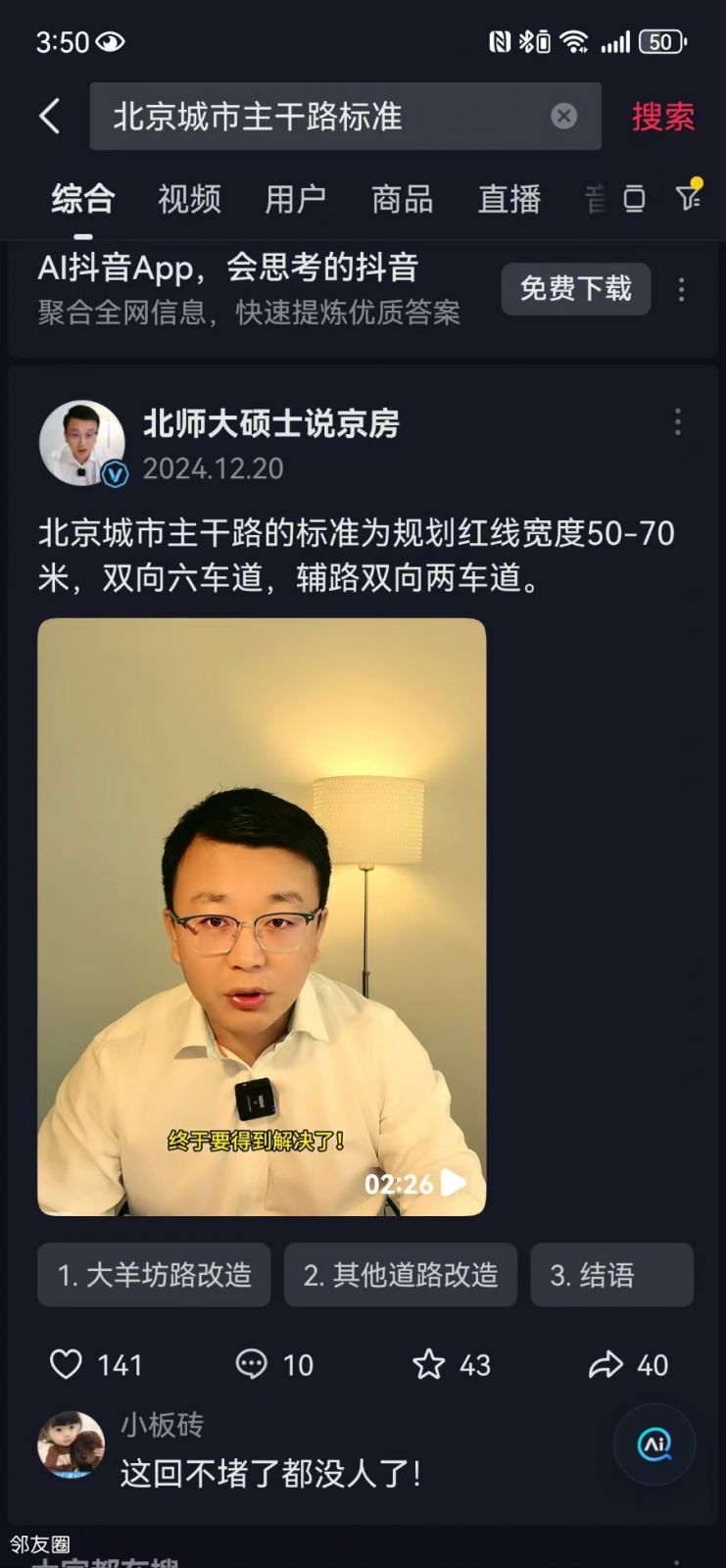The width and height of the screenshot is (726, 1568).
Task: Open the search filter funnel icon
Action: tap(690, 197)
